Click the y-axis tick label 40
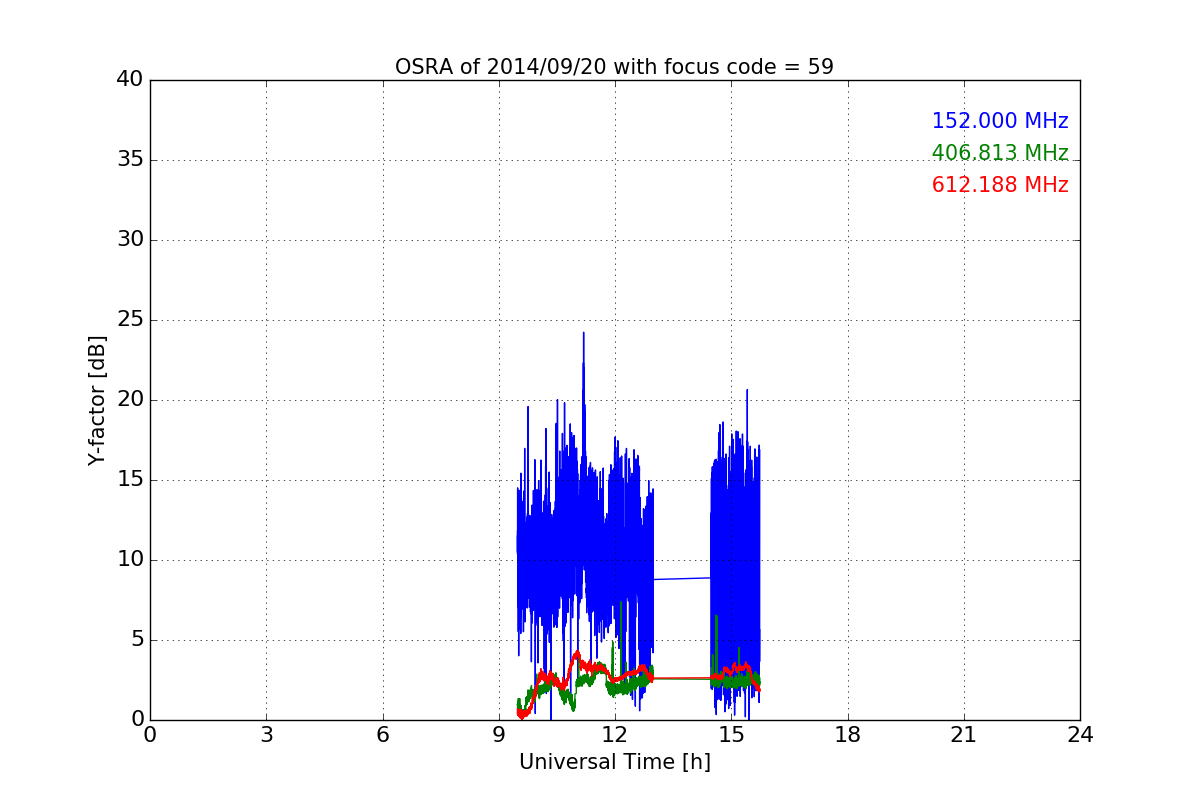 click(130, 80)
